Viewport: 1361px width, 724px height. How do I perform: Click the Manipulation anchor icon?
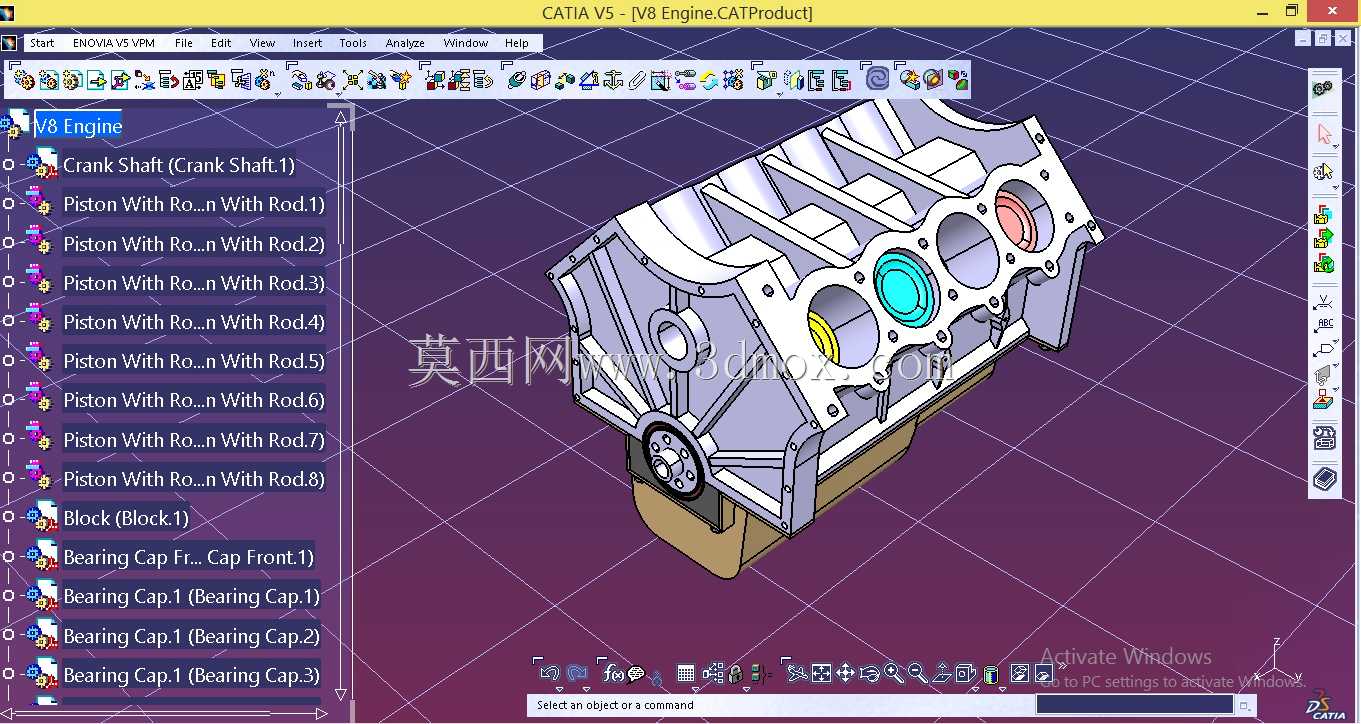click(x=612, y=79)
